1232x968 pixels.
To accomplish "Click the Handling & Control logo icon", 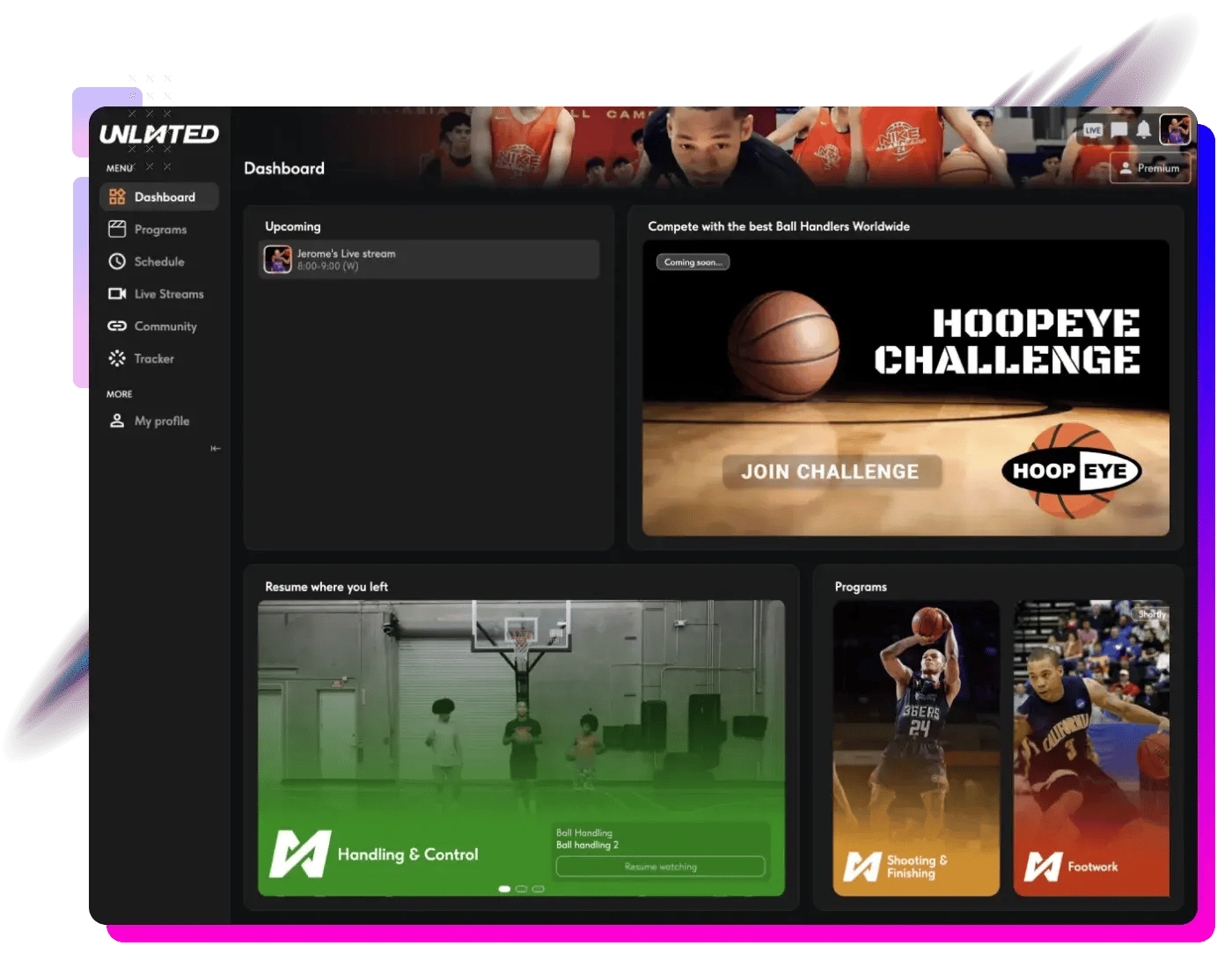I will click(300, 854).
